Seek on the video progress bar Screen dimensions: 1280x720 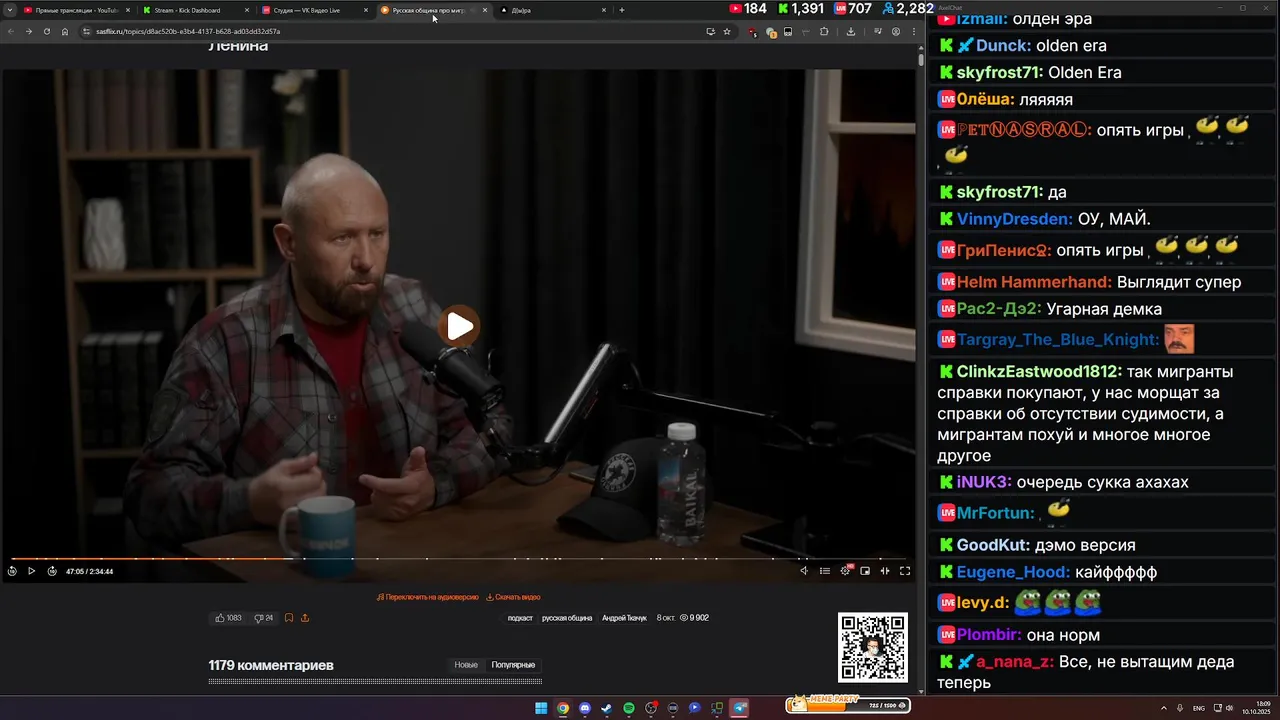coord(459,558)
